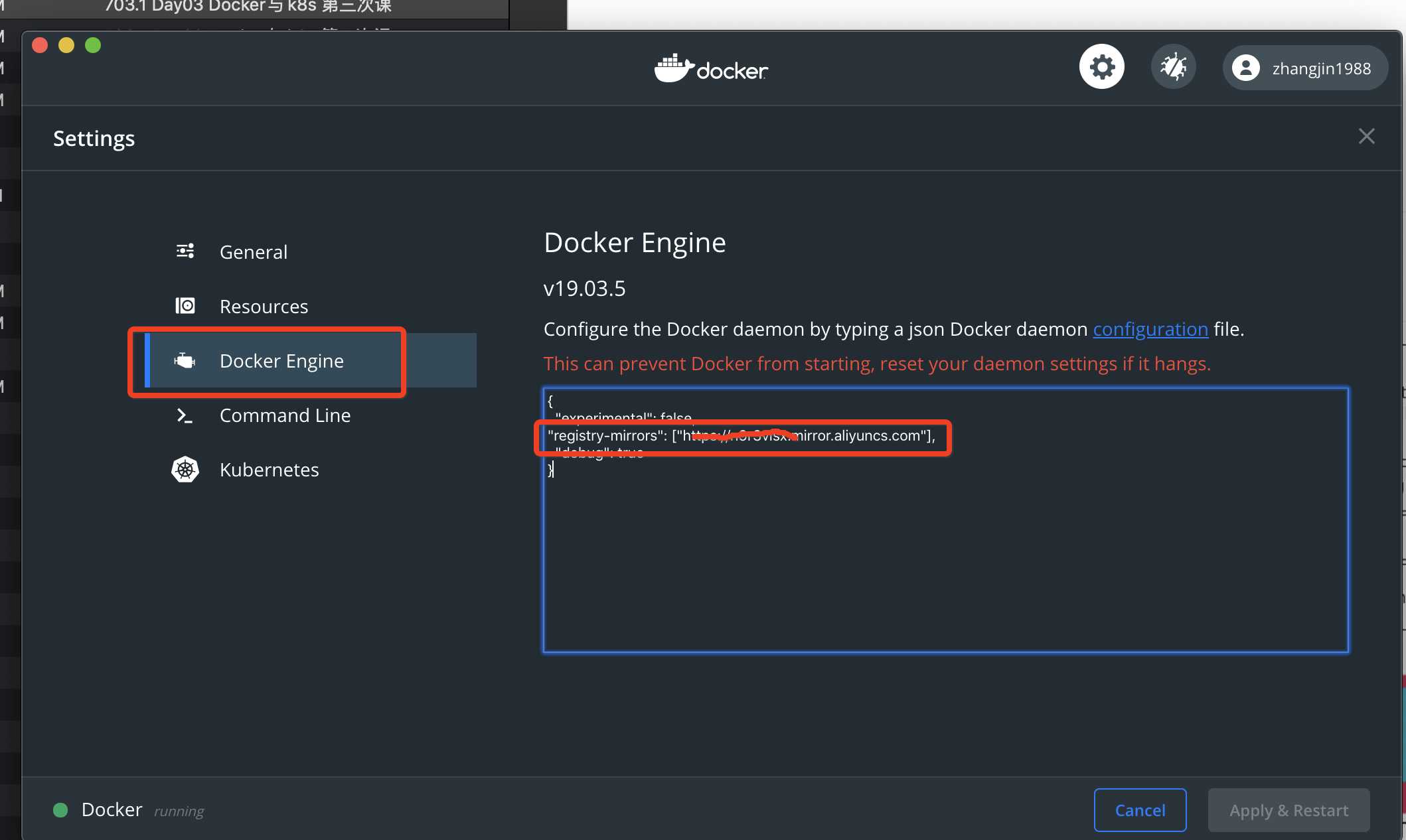Screen dimensions: 1406x840
Task: Click the registry-mirrors line in editor
Action: tap(742, 436)
